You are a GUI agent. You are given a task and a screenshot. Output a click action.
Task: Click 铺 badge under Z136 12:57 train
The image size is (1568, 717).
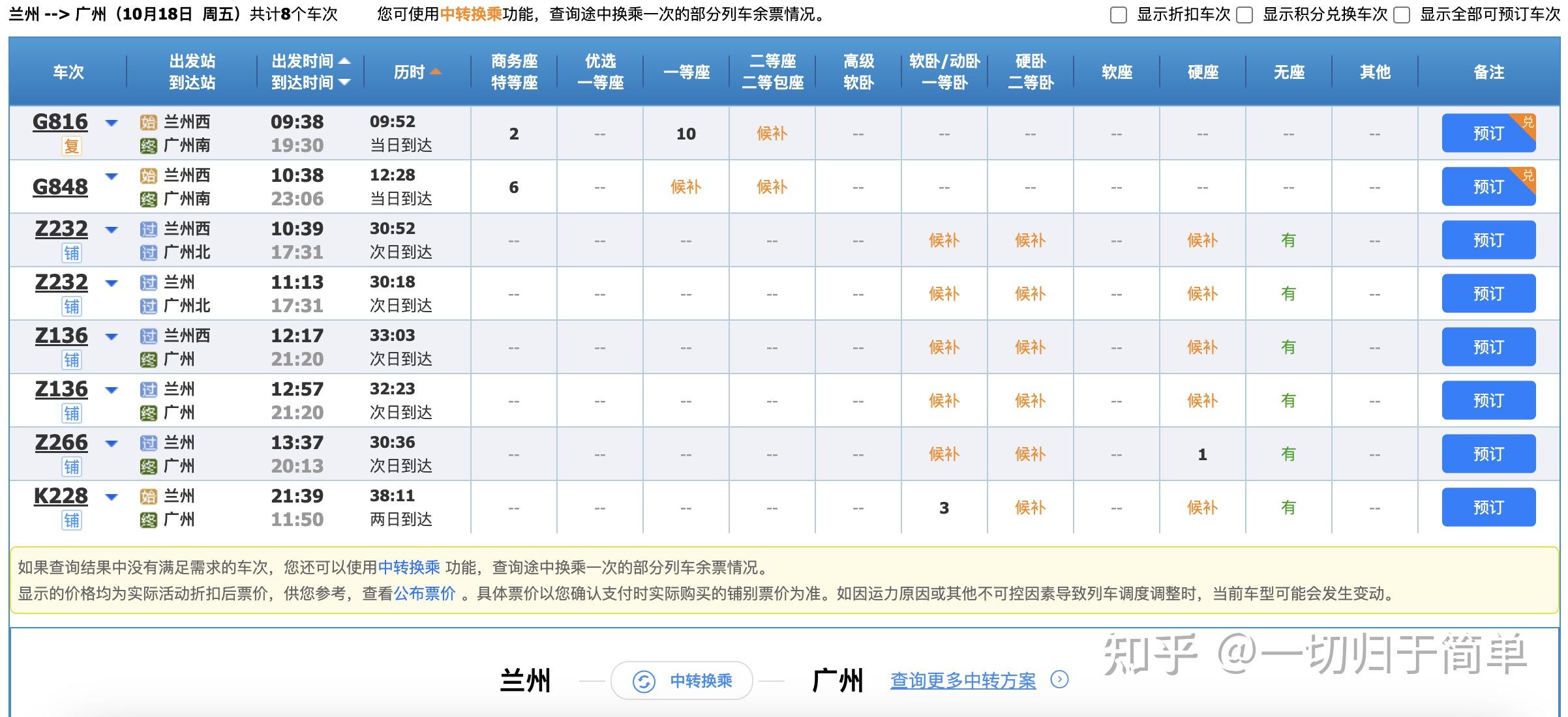pos(72,413)
